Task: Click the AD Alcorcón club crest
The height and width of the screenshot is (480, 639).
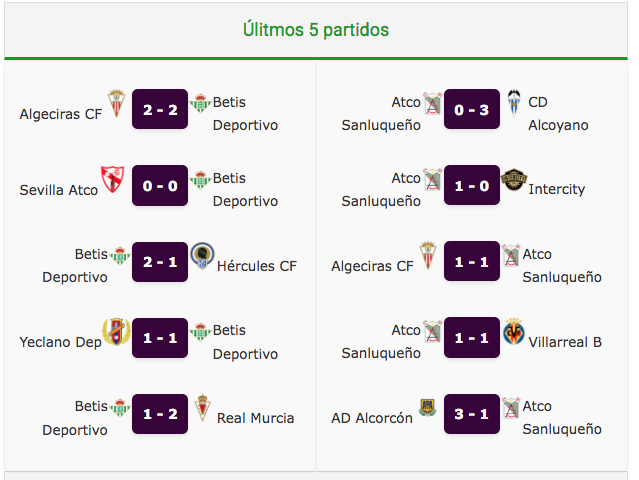Action: (x=427, y=407)
